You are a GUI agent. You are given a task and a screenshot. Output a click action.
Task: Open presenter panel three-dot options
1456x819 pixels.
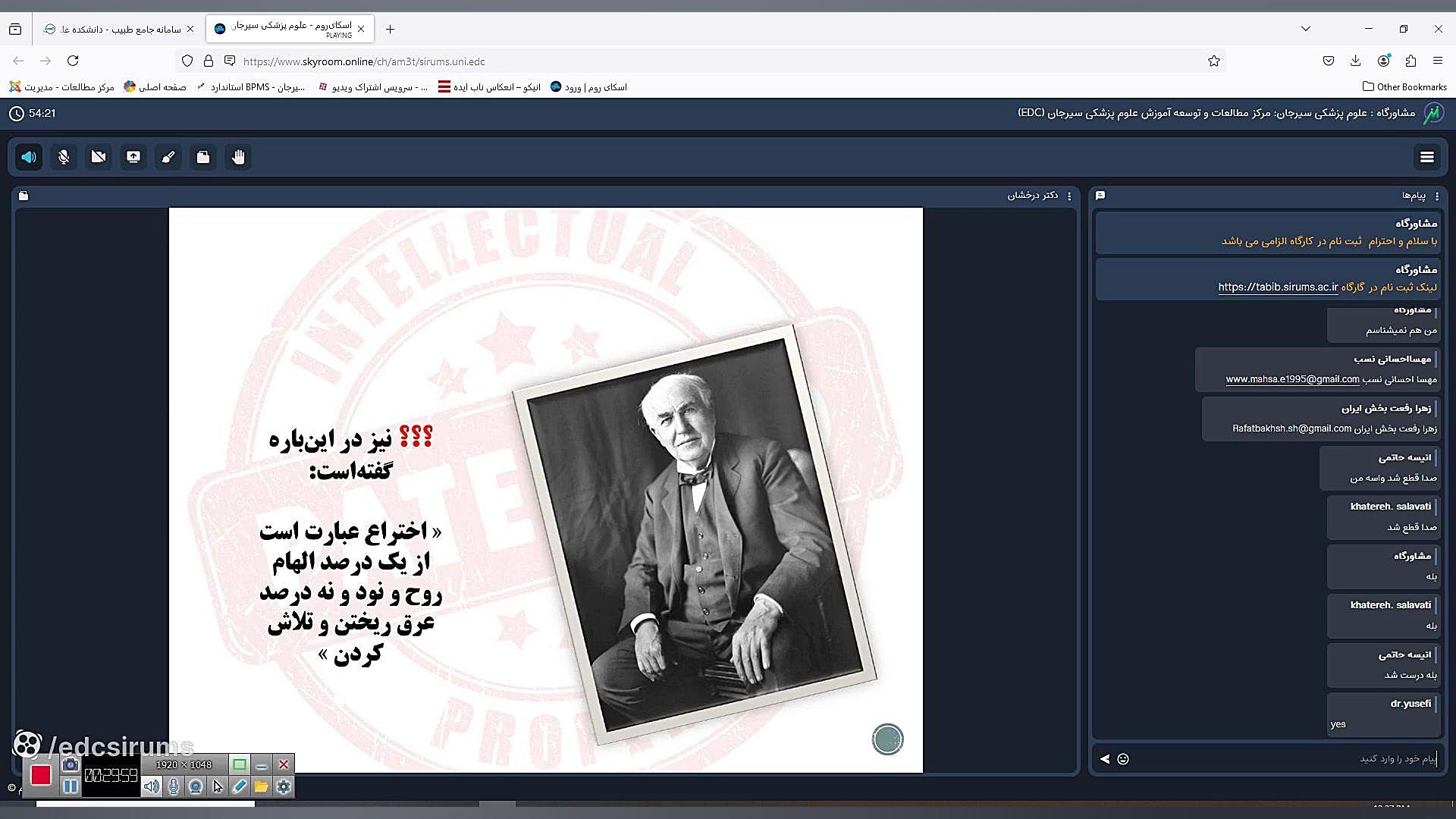1069,196
